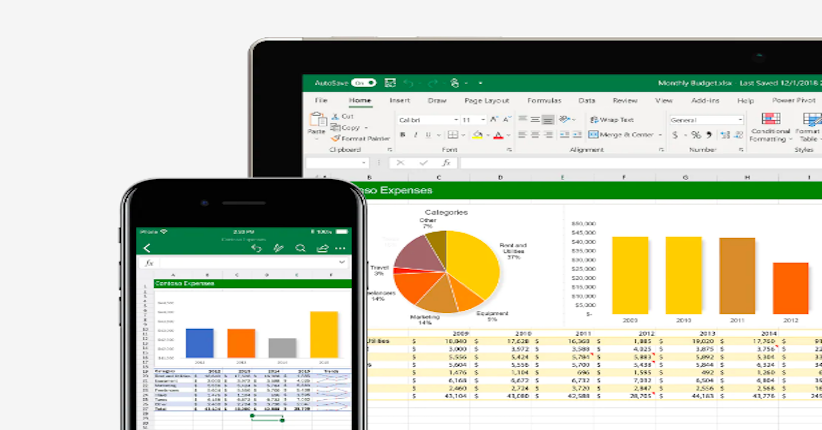Tap the share icon on the phone
Viewport: 822px width, 430px height.
click(x=322, y=248)
